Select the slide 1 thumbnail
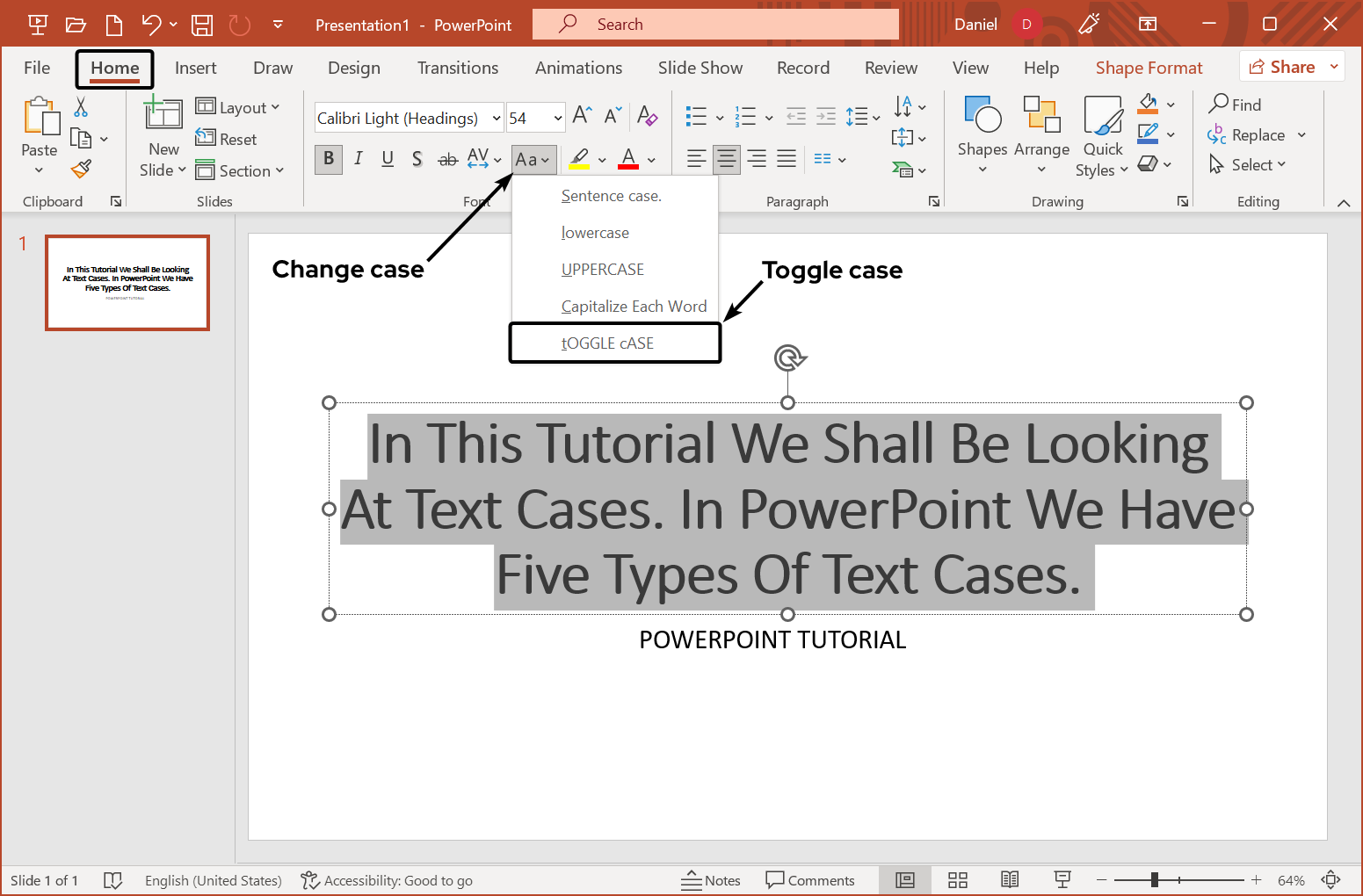The image size is (1363, 896). (x=127, y=282)
